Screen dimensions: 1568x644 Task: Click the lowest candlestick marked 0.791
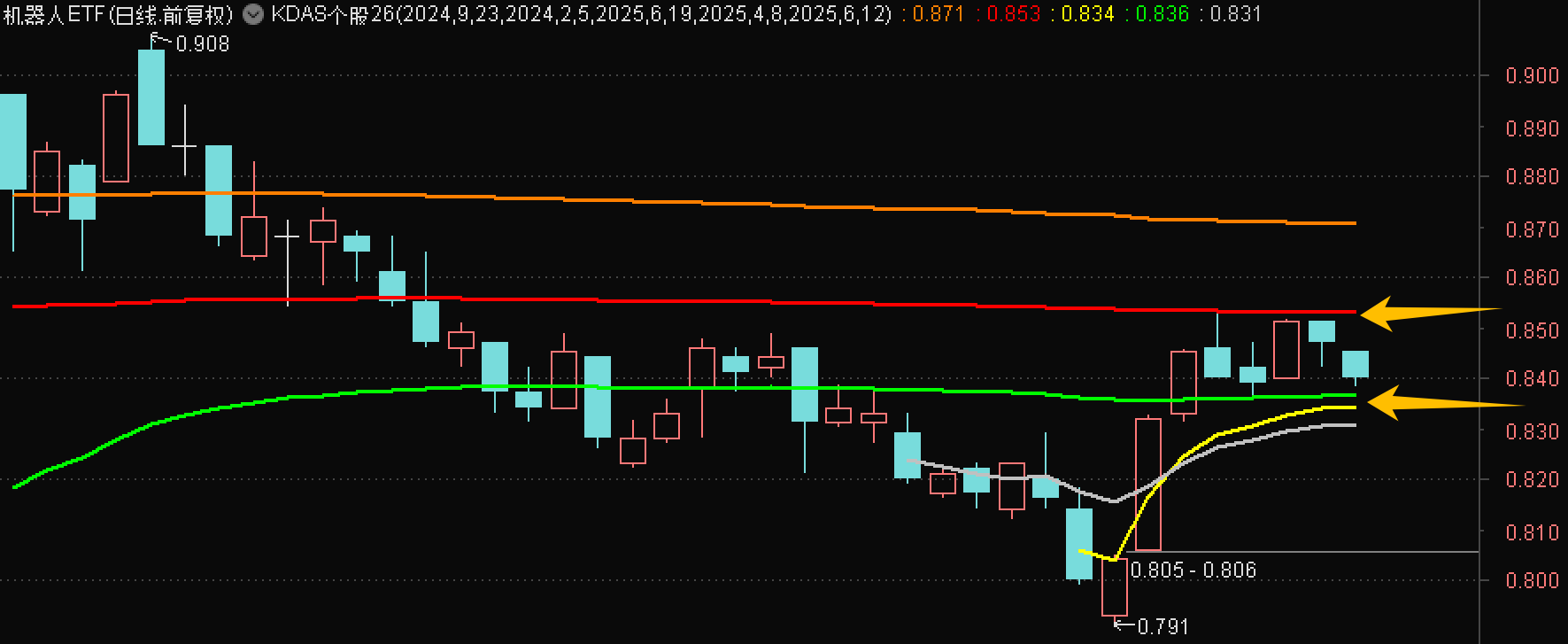(1115, 586)
